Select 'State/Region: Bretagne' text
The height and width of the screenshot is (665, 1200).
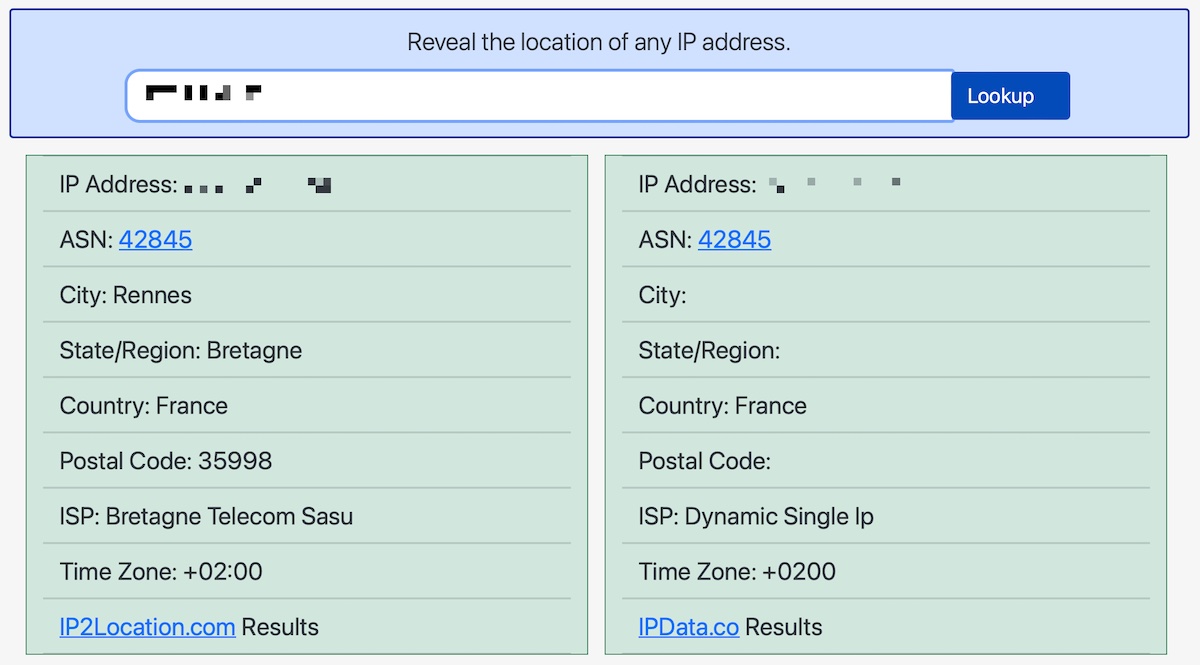(181, 350)
